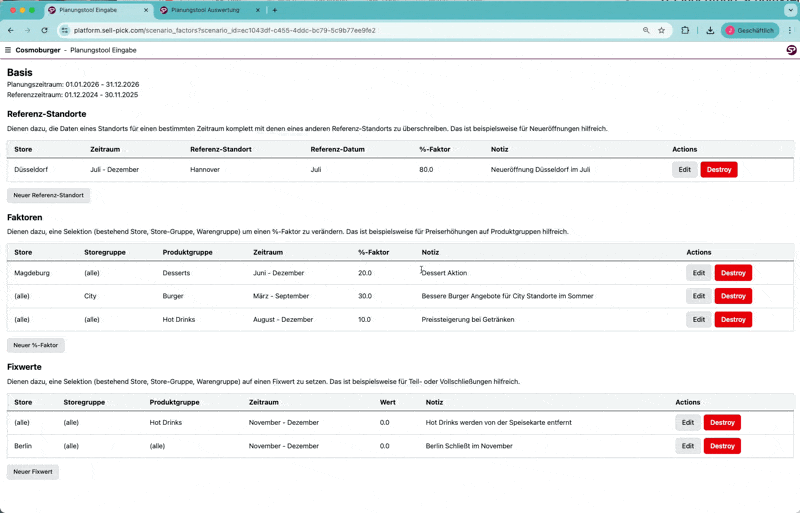This screenshot has width=800, height=513.
Task: Click the Neuer Referenz-Standort button
Action: pyautogui.click(x=49, y=195)
